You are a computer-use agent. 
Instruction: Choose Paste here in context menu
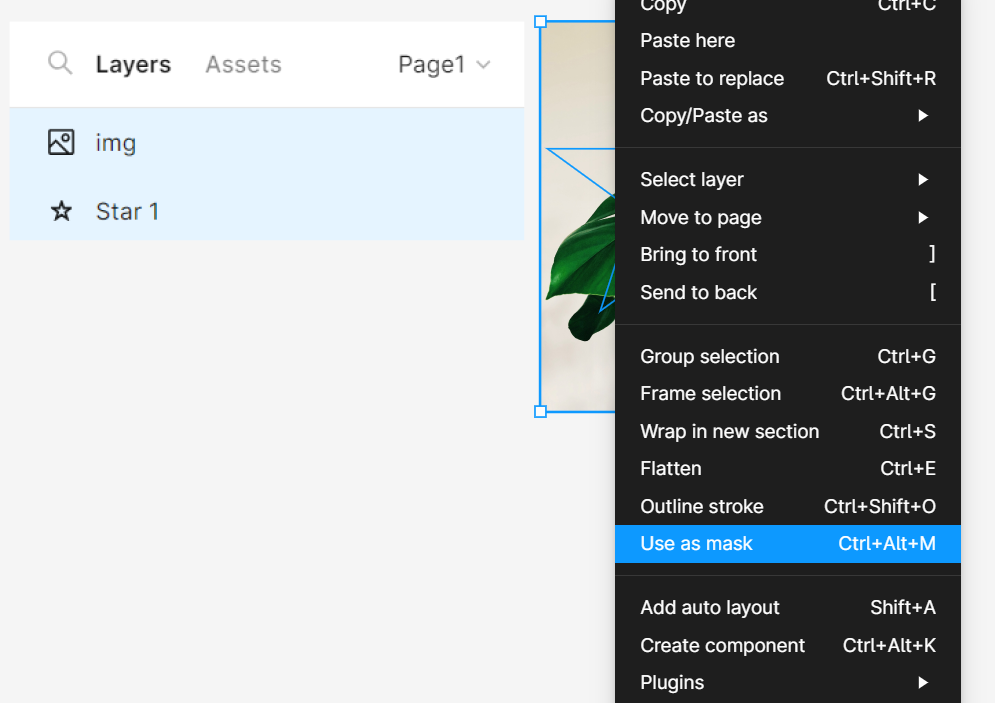coord(787,41)
